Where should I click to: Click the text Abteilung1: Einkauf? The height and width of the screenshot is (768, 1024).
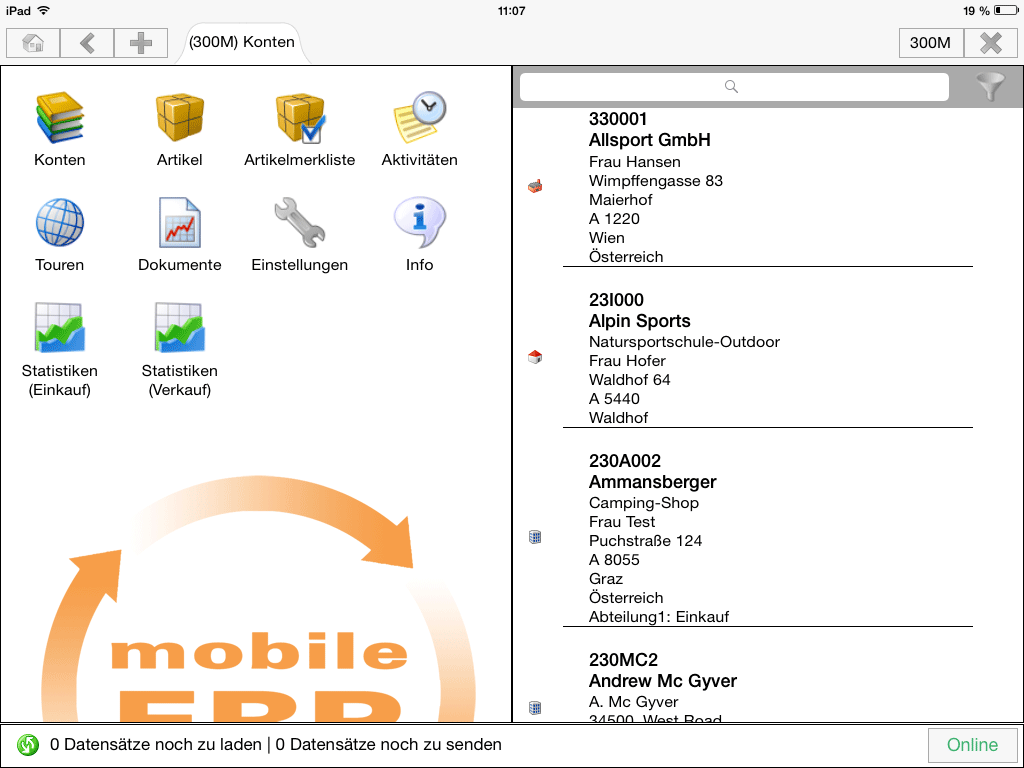(x=659, y=616)
